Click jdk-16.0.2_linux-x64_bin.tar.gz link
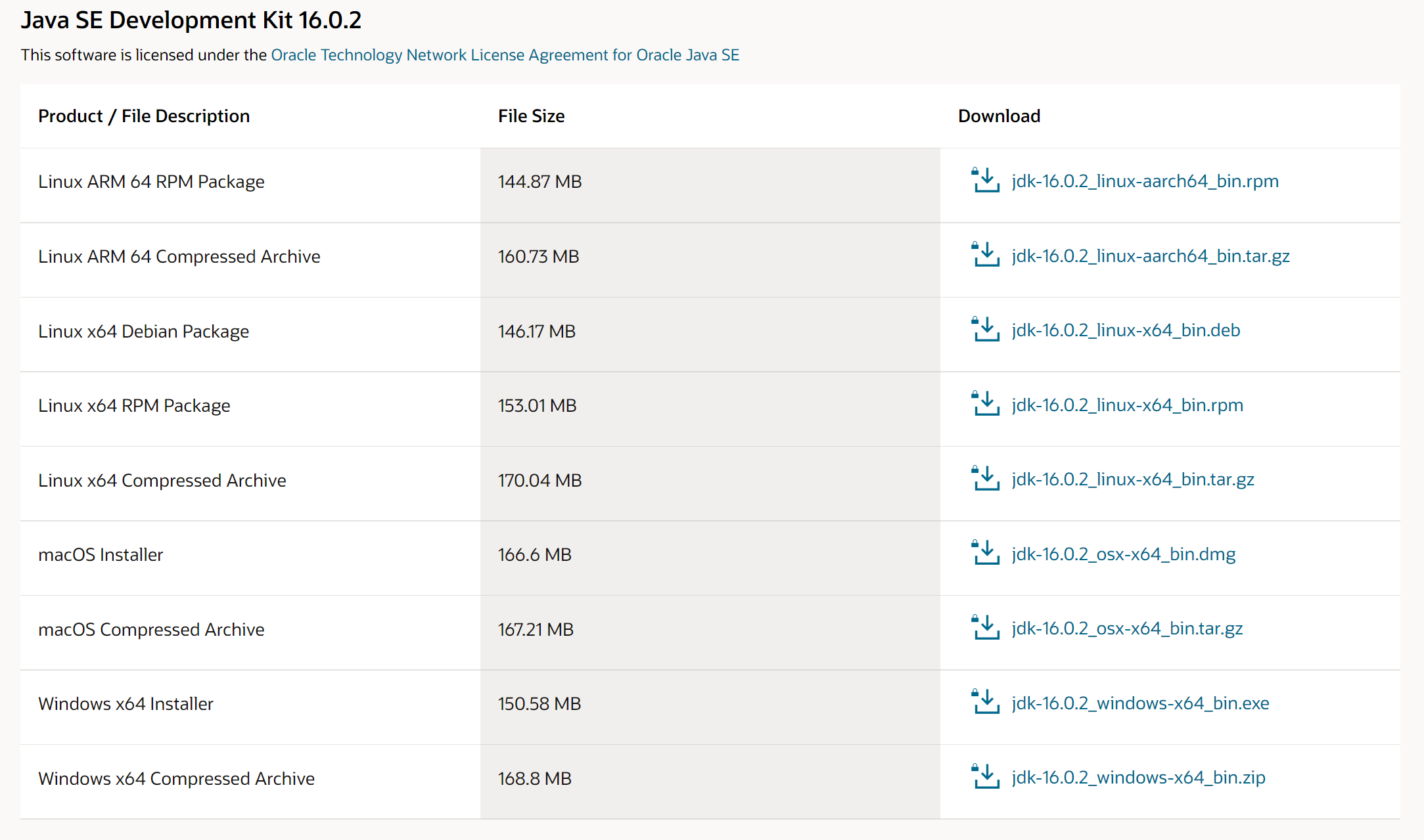 coord(1132,479)
